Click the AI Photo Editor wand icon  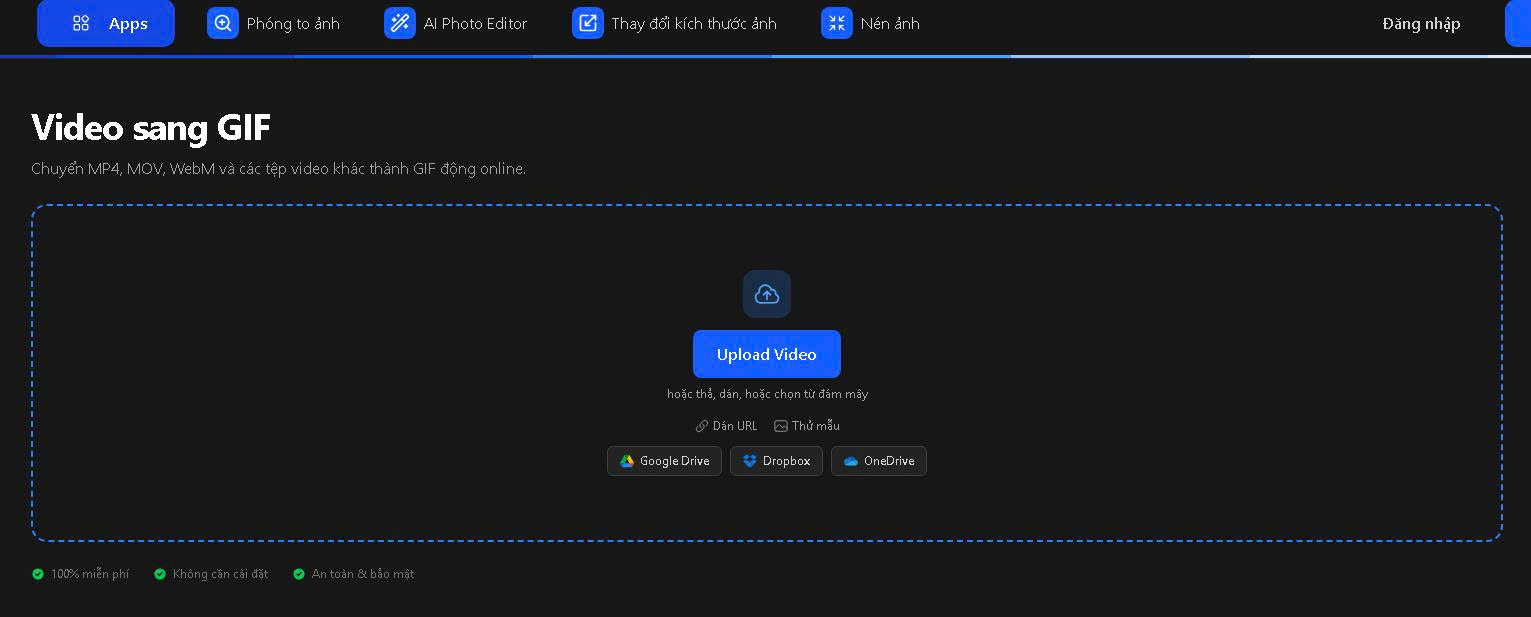400,23
